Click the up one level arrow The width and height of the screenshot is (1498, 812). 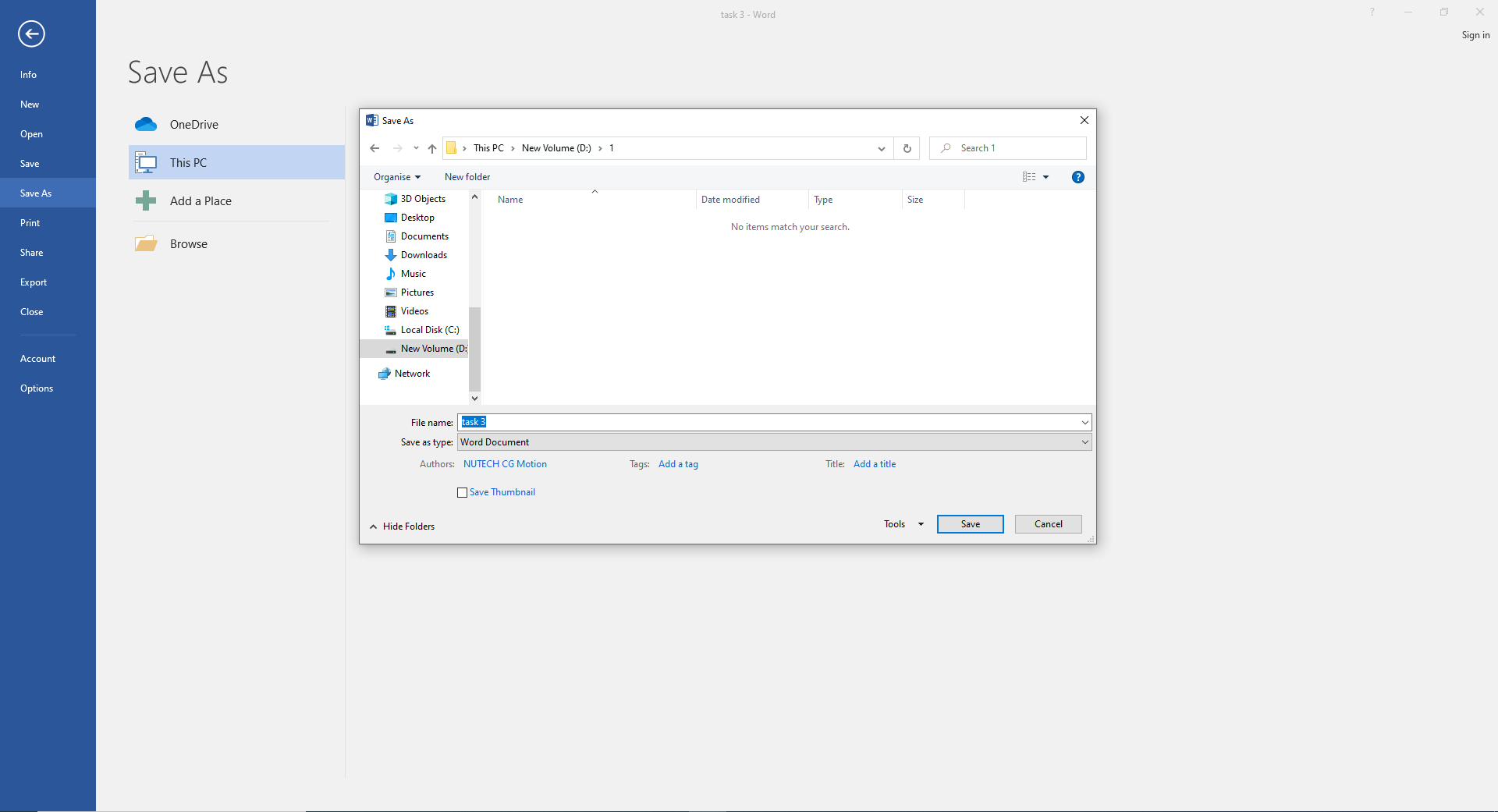pyautogui.click(x=432, y=148)
